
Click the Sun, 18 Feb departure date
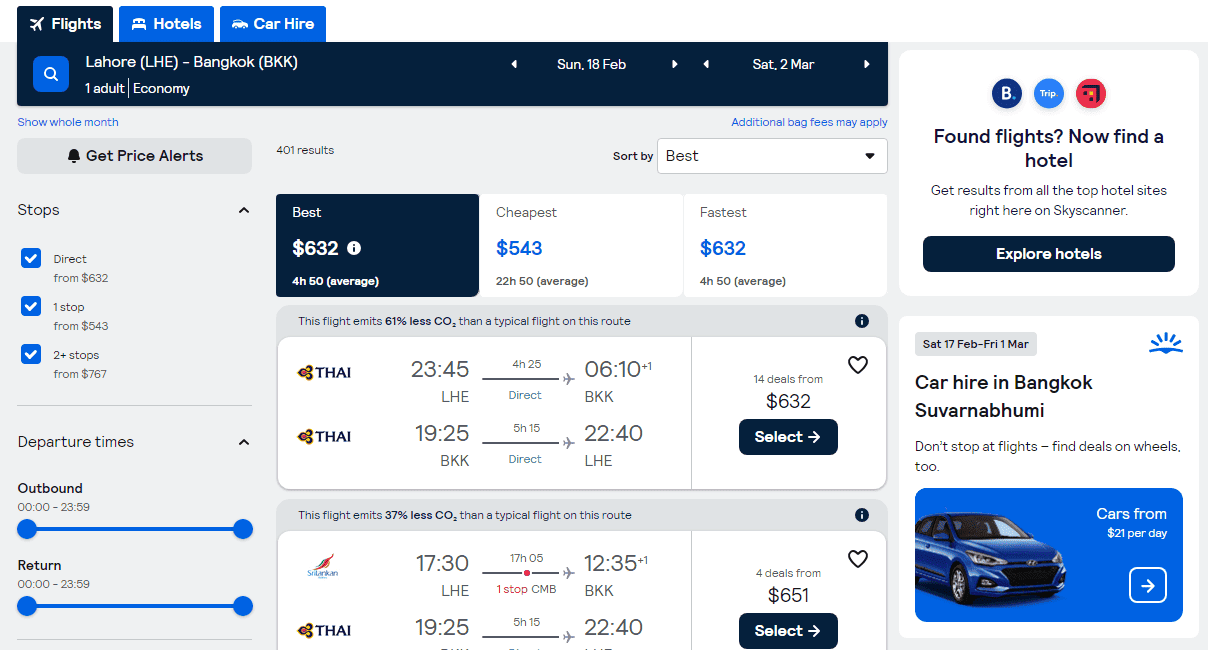pos(592,64)
